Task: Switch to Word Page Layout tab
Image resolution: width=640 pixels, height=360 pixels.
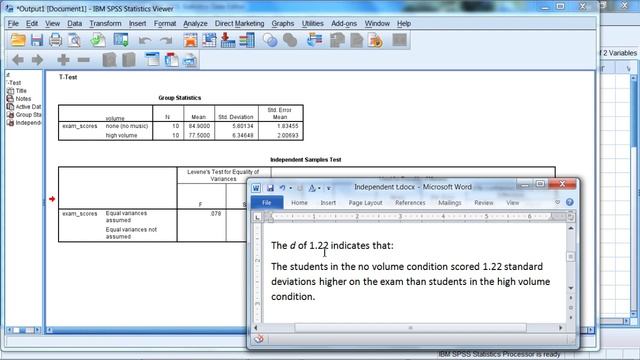Action: [365, 202]
